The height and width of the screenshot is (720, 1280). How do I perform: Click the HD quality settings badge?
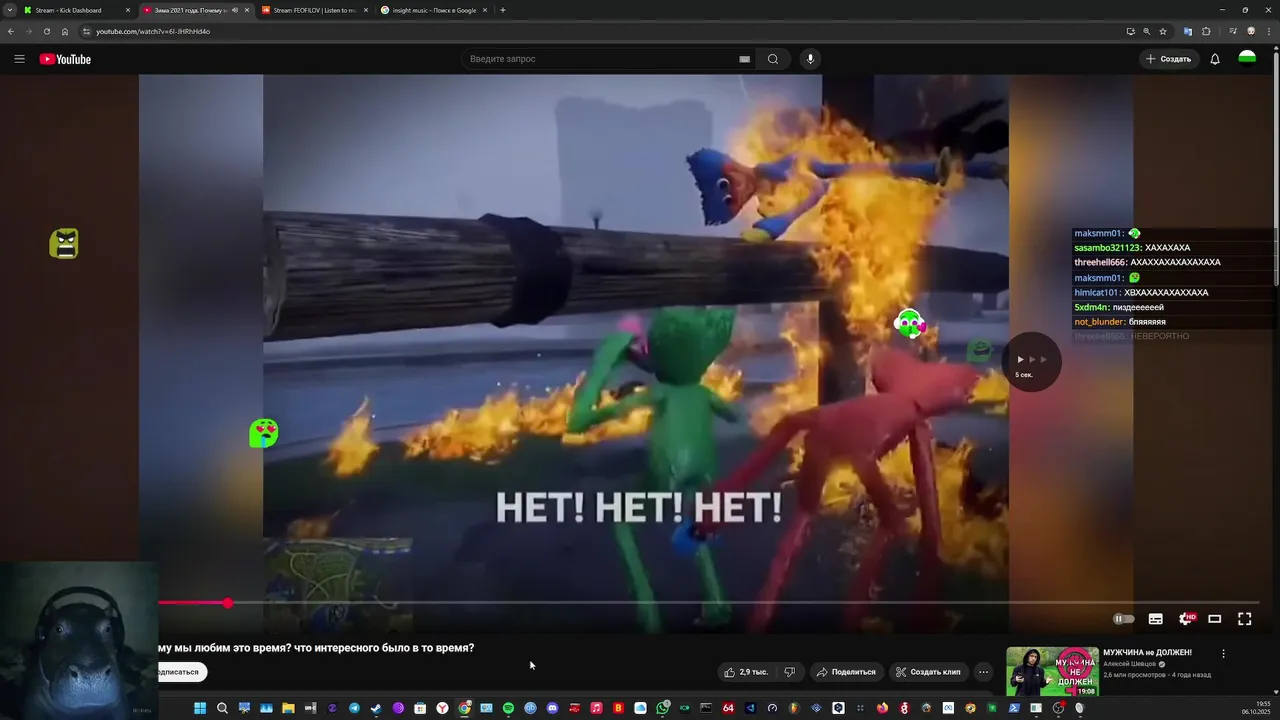(x=1190, y=616)
